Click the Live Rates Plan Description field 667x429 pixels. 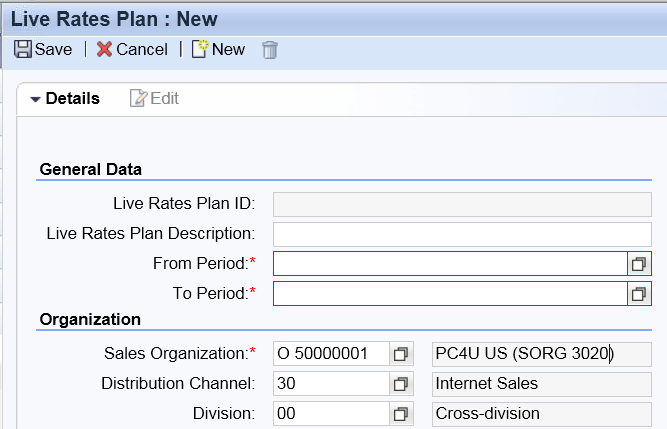462,234
